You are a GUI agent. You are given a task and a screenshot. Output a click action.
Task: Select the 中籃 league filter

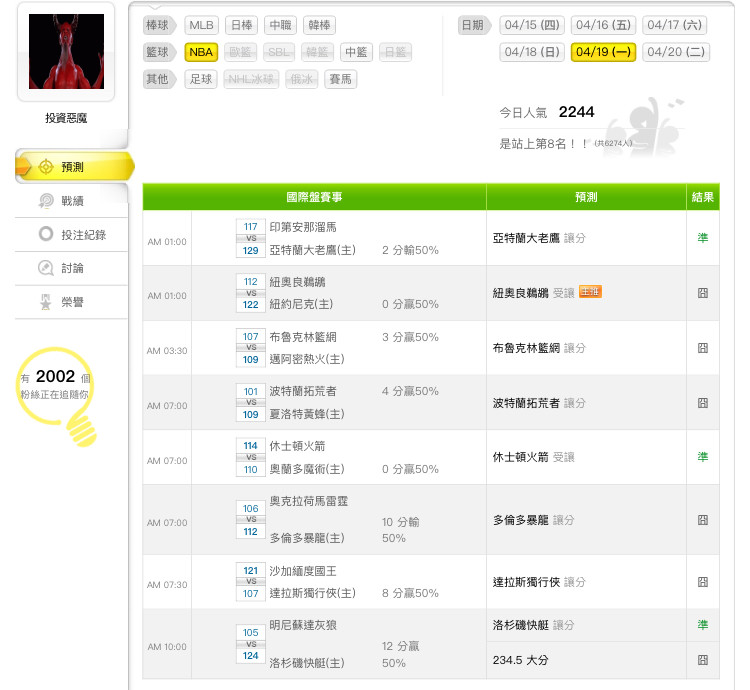[x=356, y=52]
